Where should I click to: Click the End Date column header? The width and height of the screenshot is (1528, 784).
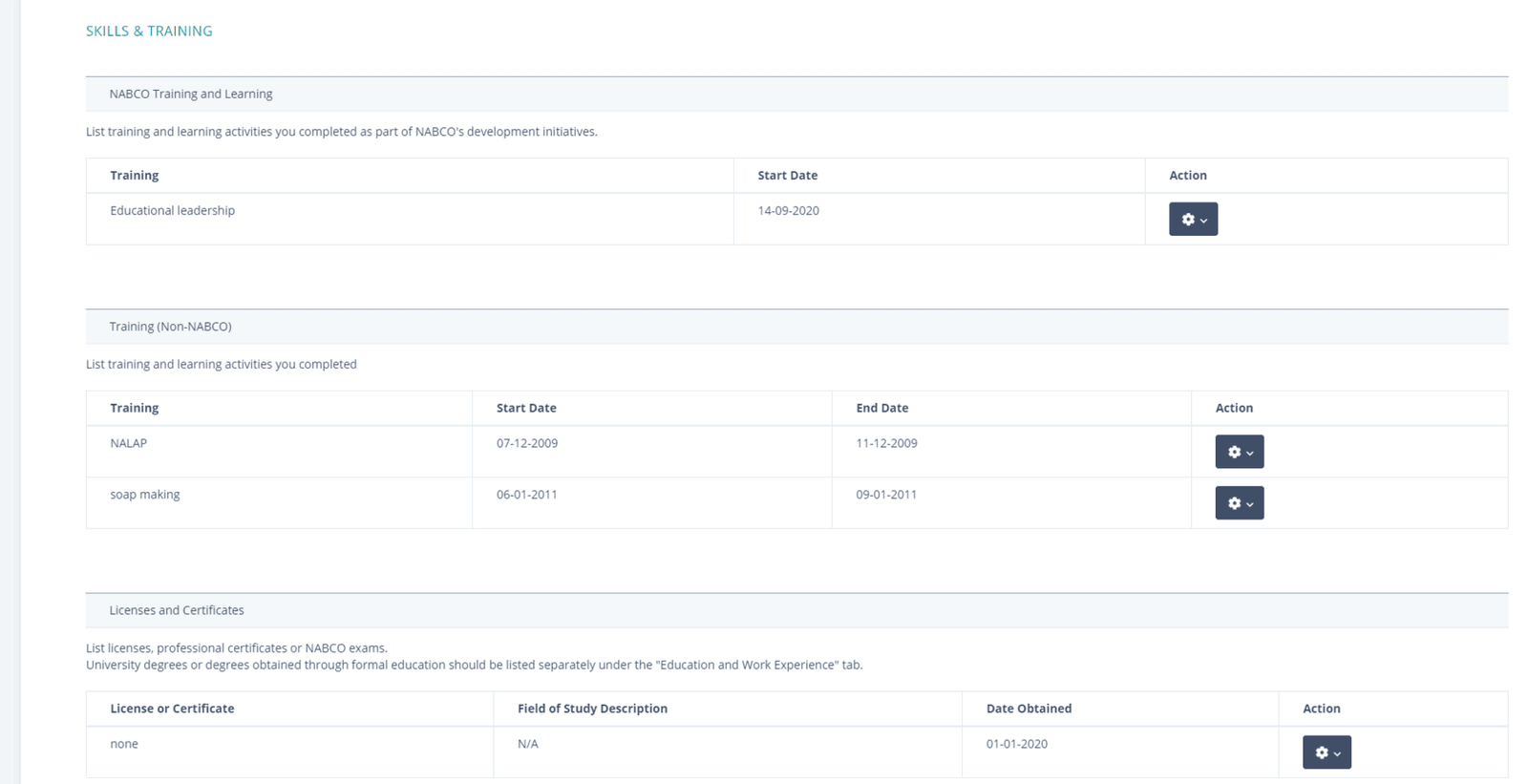pyautogui.click(x=881, y=408)
